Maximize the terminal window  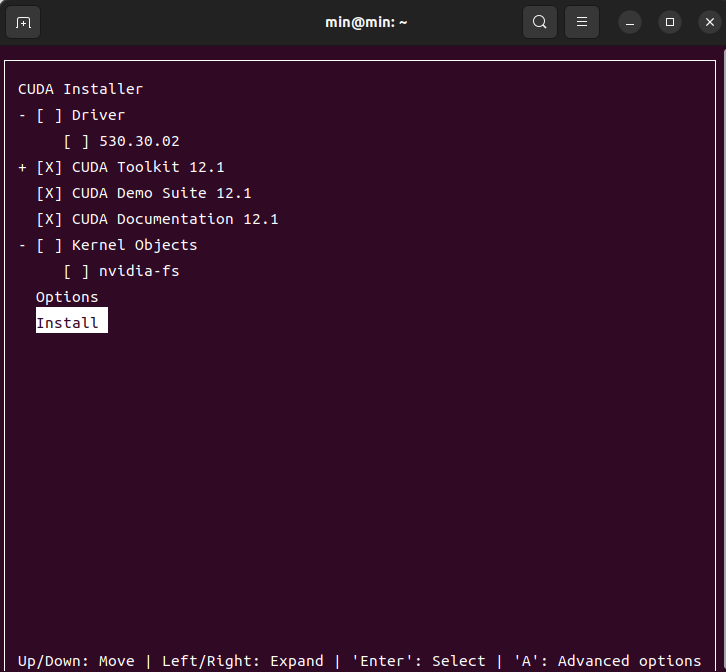(x=670, y=22)
